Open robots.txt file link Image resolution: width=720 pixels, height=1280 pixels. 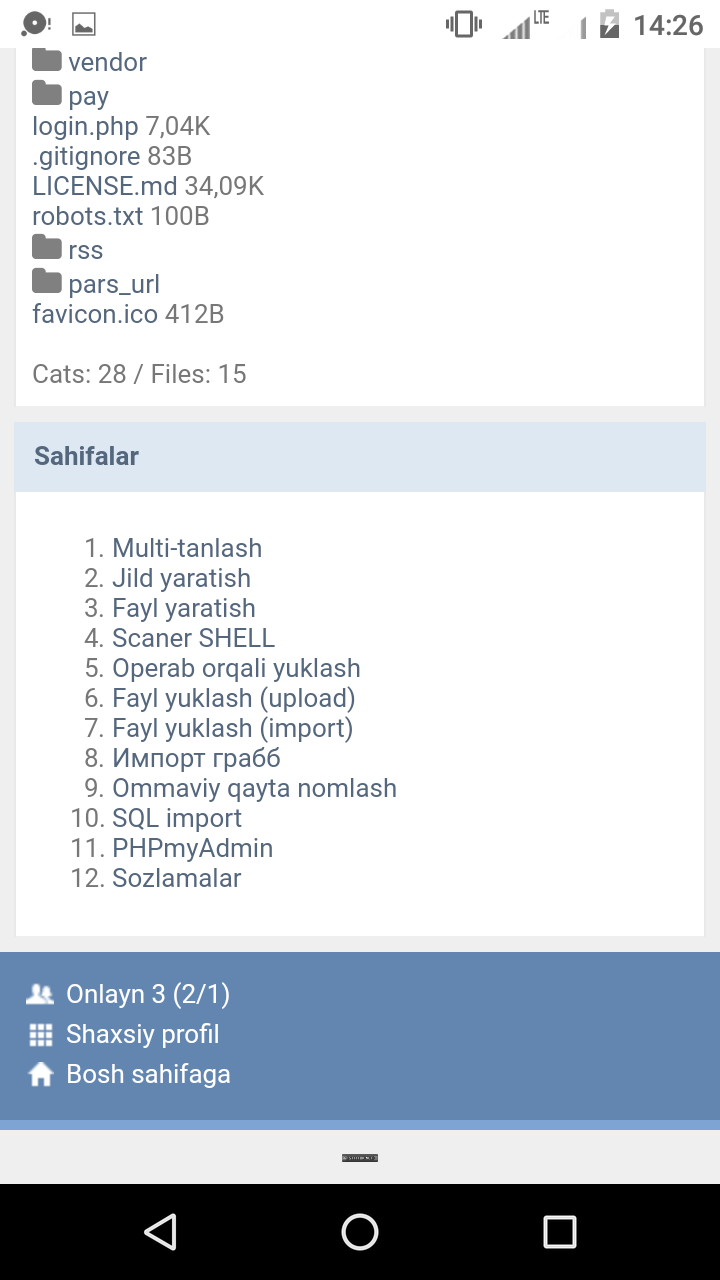[x=88, y=216]
